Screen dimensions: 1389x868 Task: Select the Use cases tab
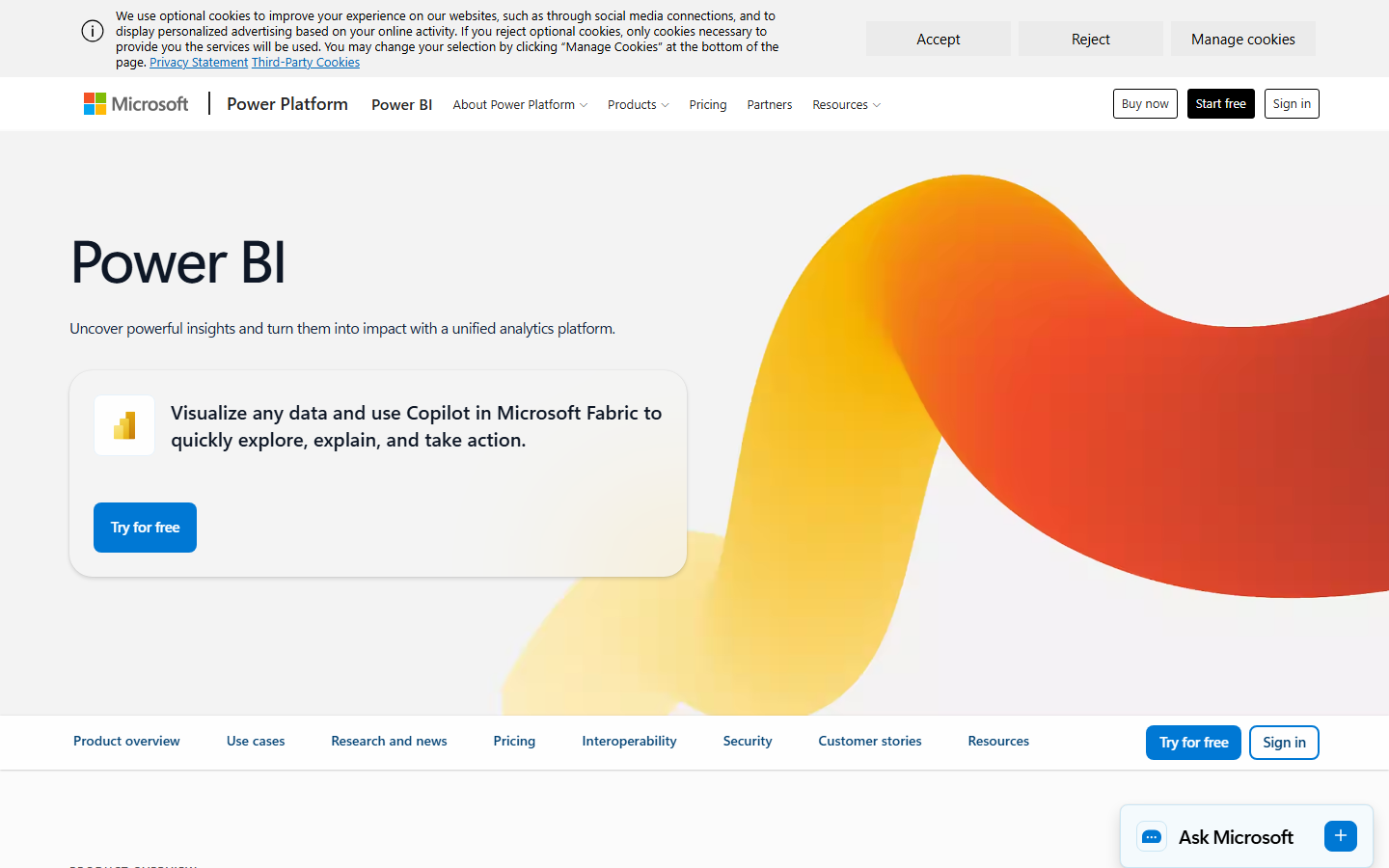[x=256, y=742]
